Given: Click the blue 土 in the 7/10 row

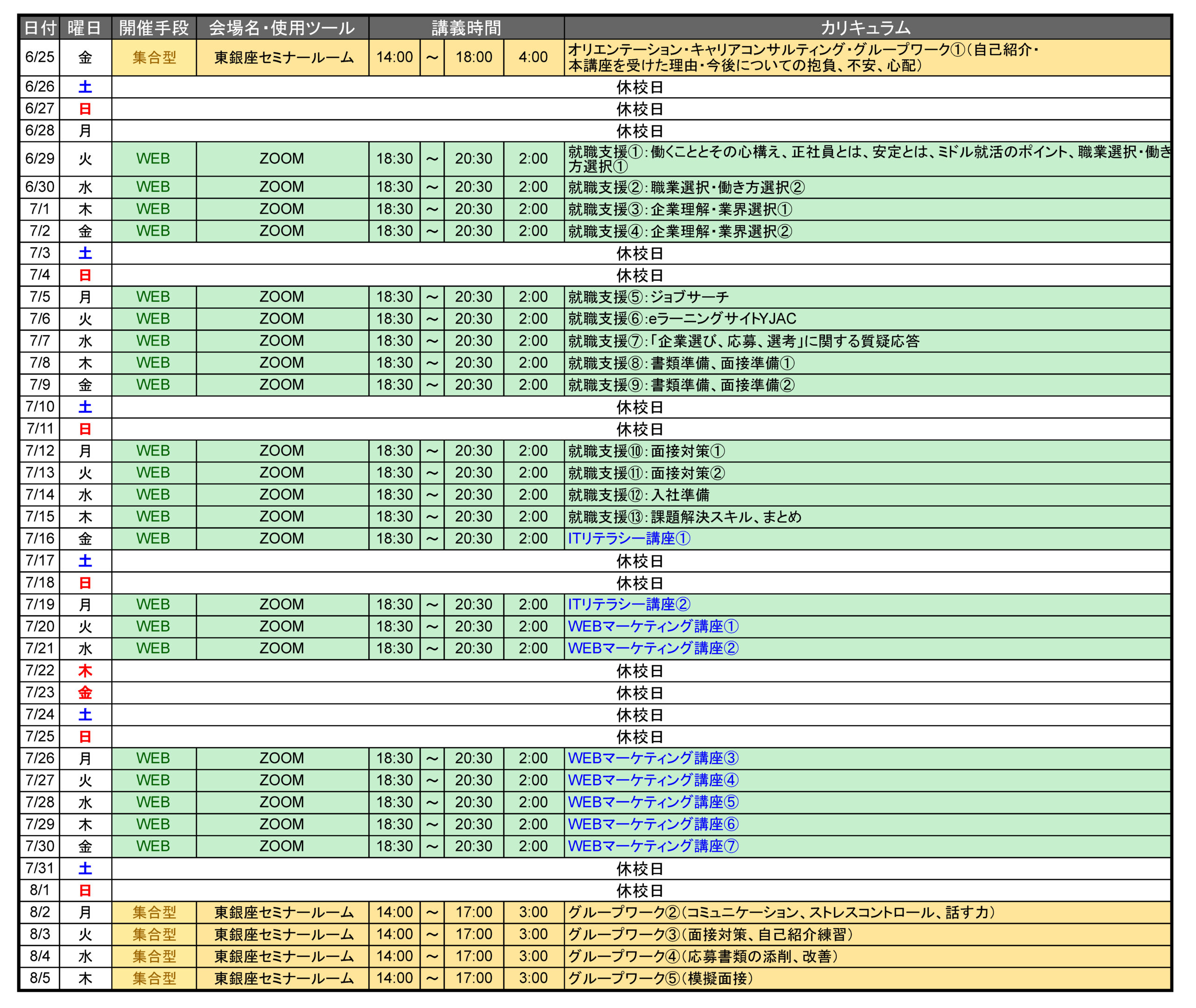Looking at the screenshot, I should tap(85, 407).
